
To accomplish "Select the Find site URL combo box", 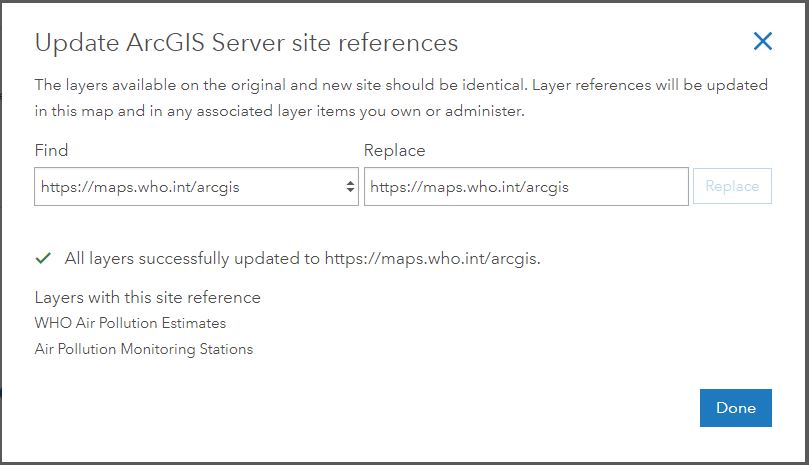I will [190, 186].
